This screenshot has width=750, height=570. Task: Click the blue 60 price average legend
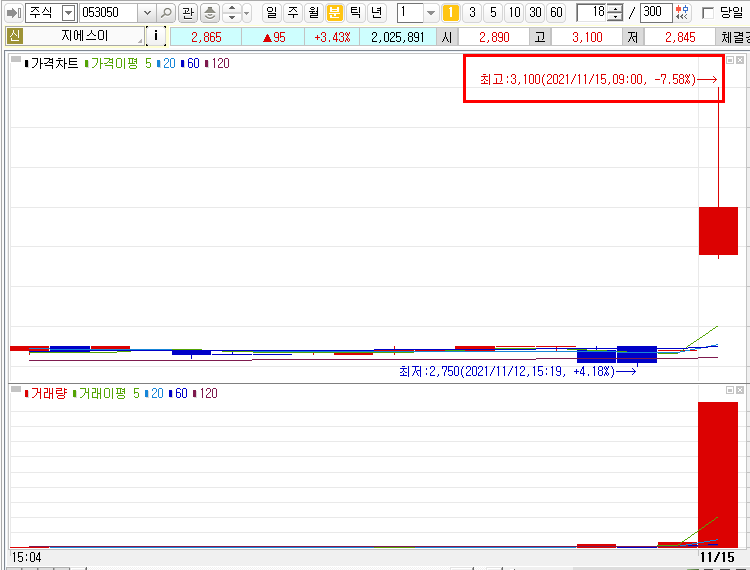coord(190,63)
